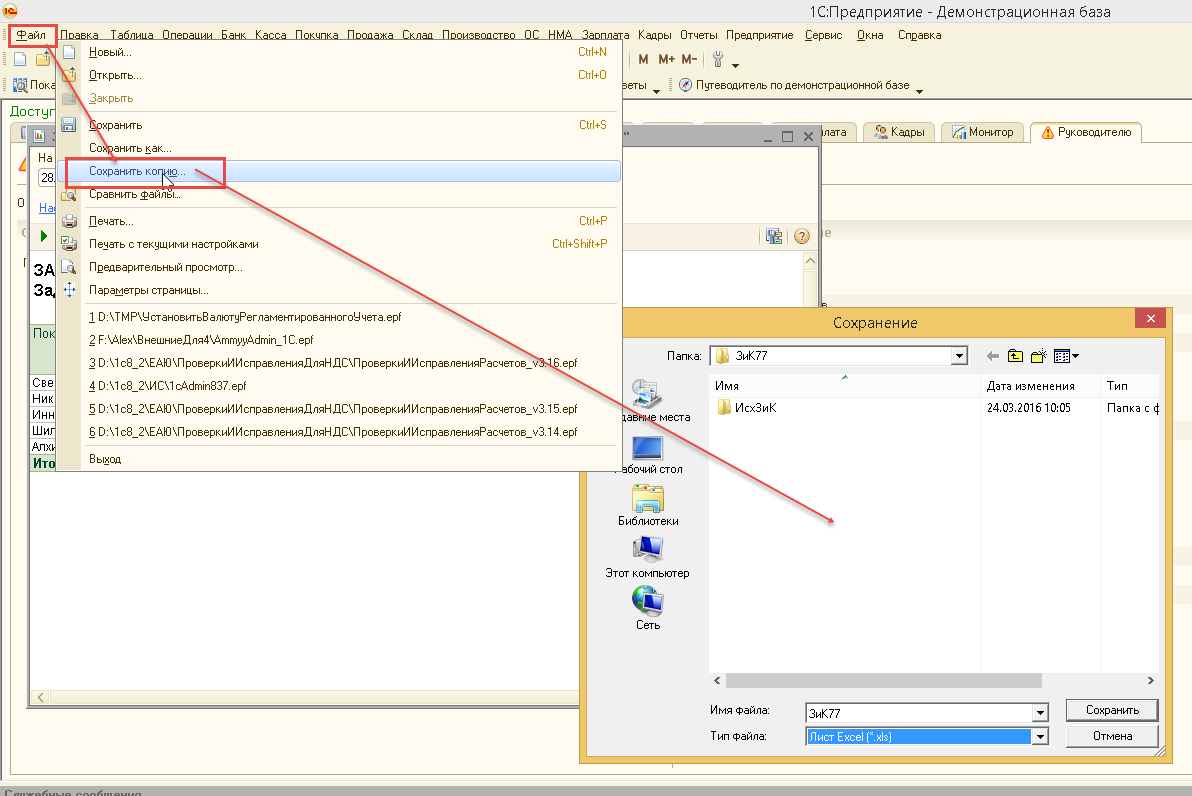Click the M+ memory add button

pyautogui.click(x=666, y=59)
